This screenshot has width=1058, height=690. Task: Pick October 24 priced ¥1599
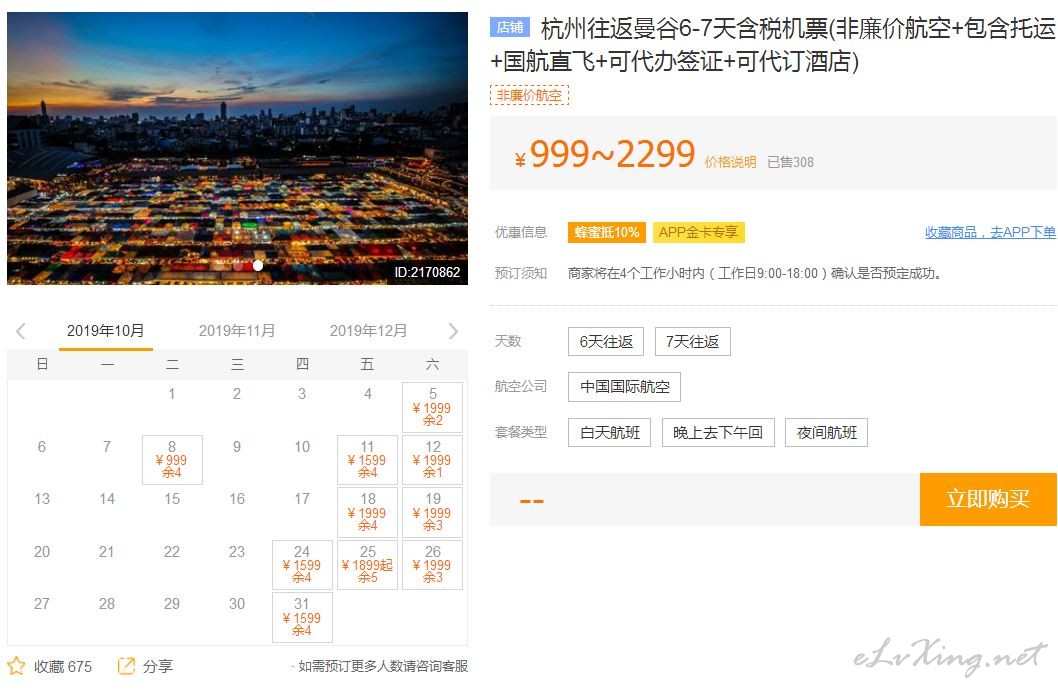[x=302, y=565]
